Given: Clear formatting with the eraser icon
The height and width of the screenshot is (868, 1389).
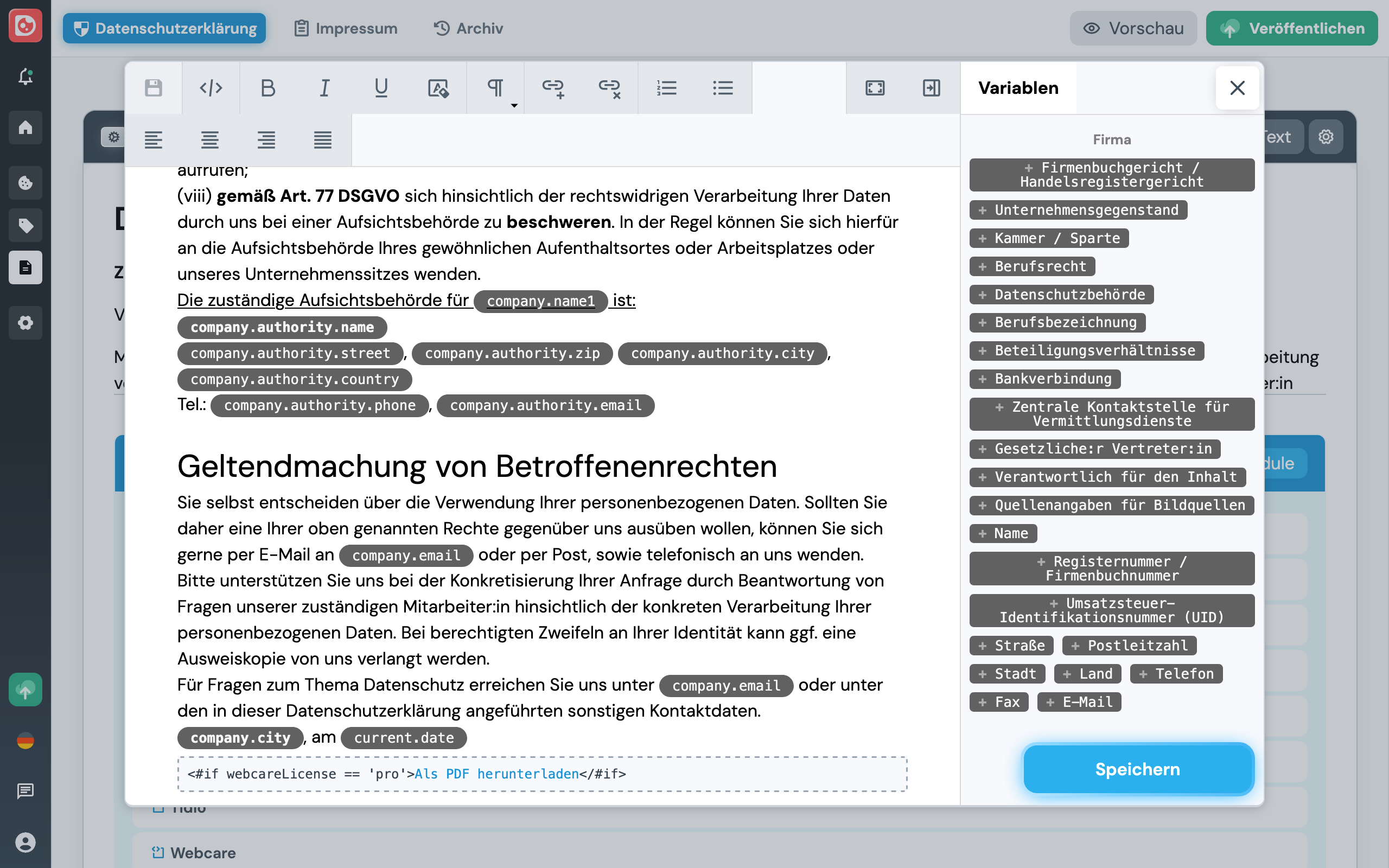Looking at the screenshot, I should pos(437,88).
